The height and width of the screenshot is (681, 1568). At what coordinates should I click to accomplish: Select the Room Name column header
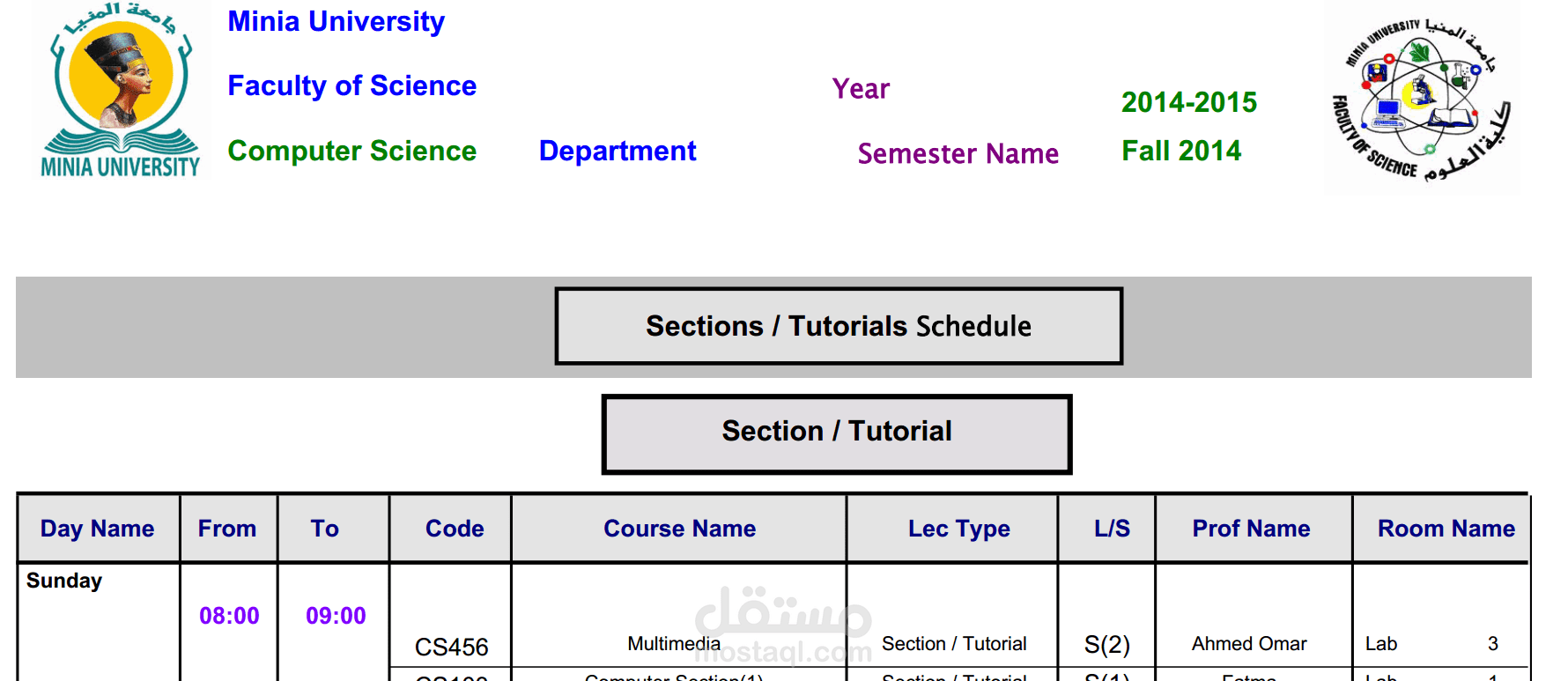point(1446,529)
